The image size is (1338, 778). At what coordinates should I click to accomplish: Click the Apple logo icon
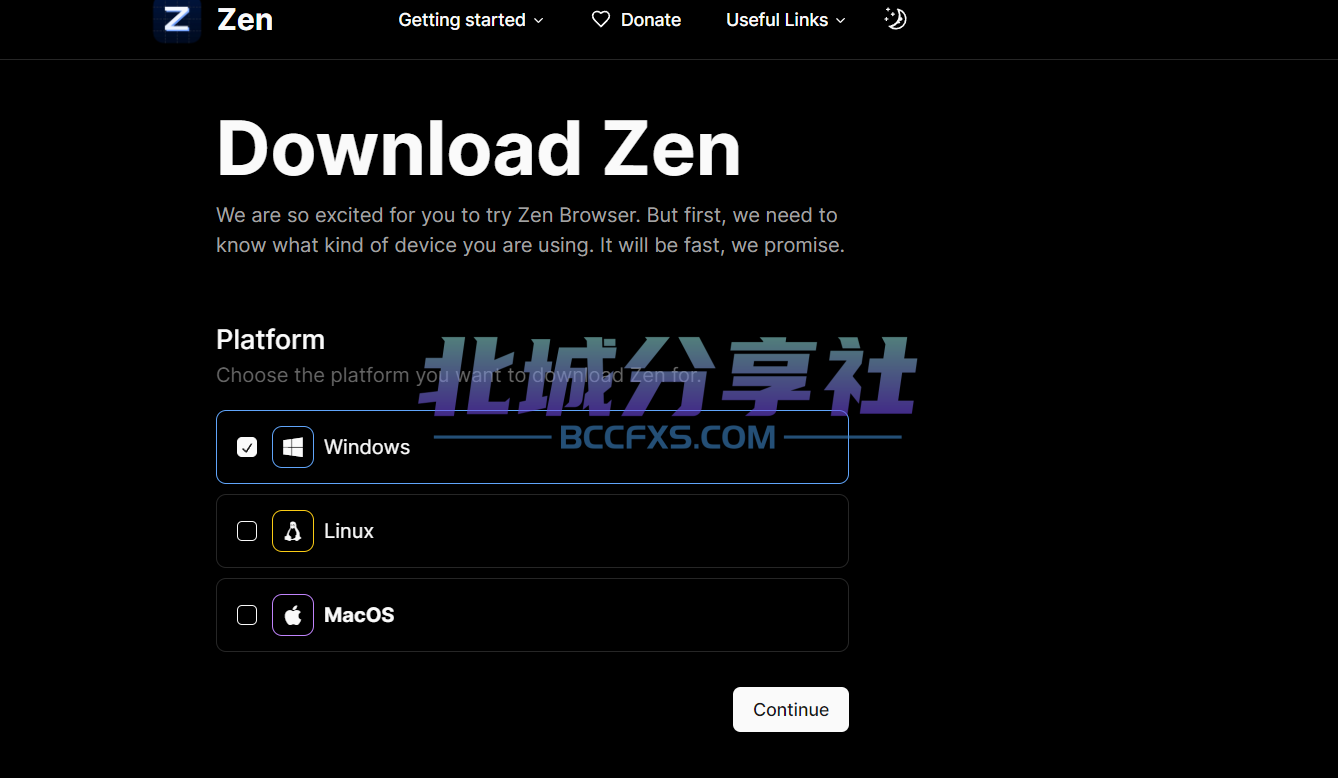click(x=293, y=615)
